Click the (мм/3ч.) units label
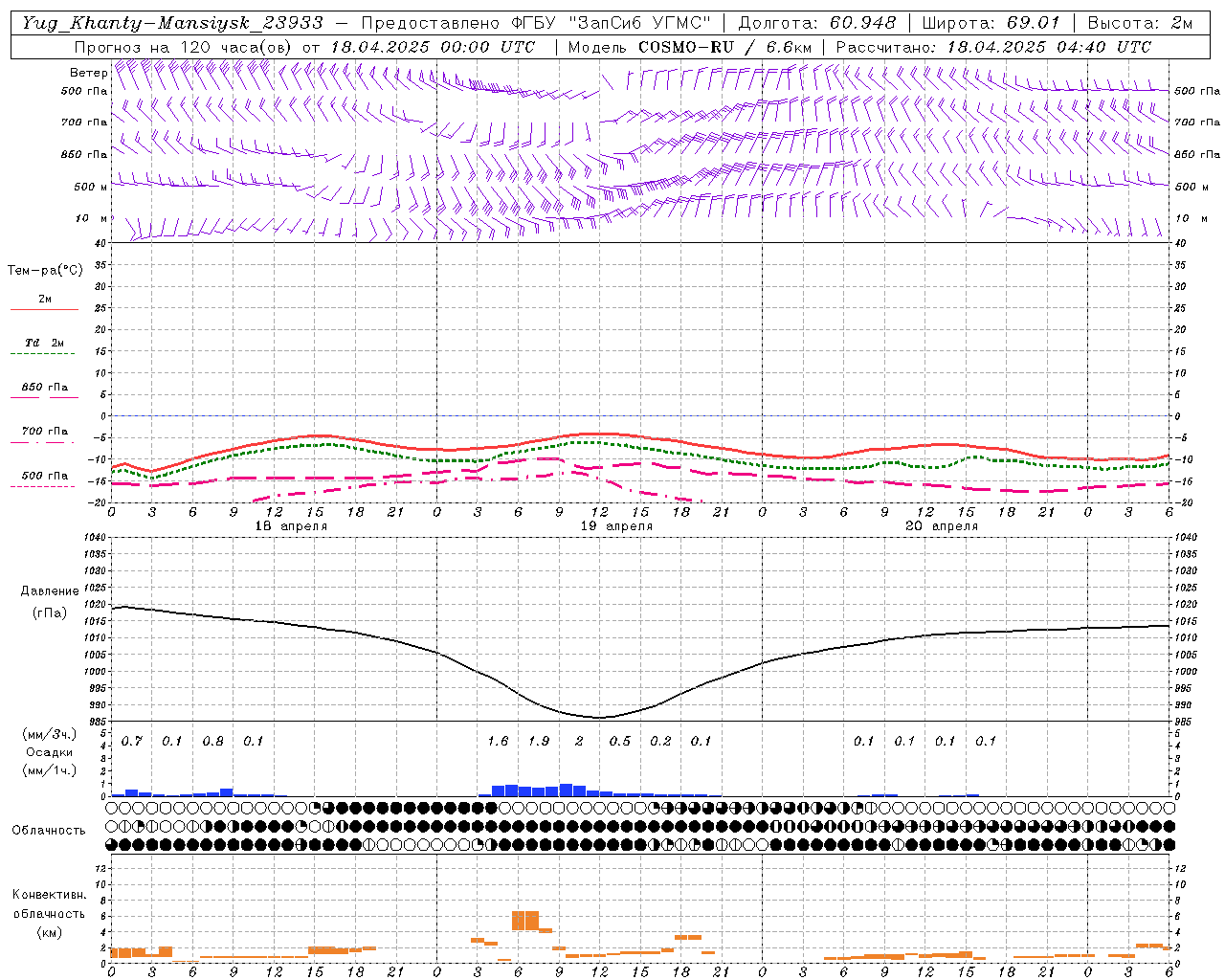This screenshot has width=1225, height=980. [x=50, y=734]
